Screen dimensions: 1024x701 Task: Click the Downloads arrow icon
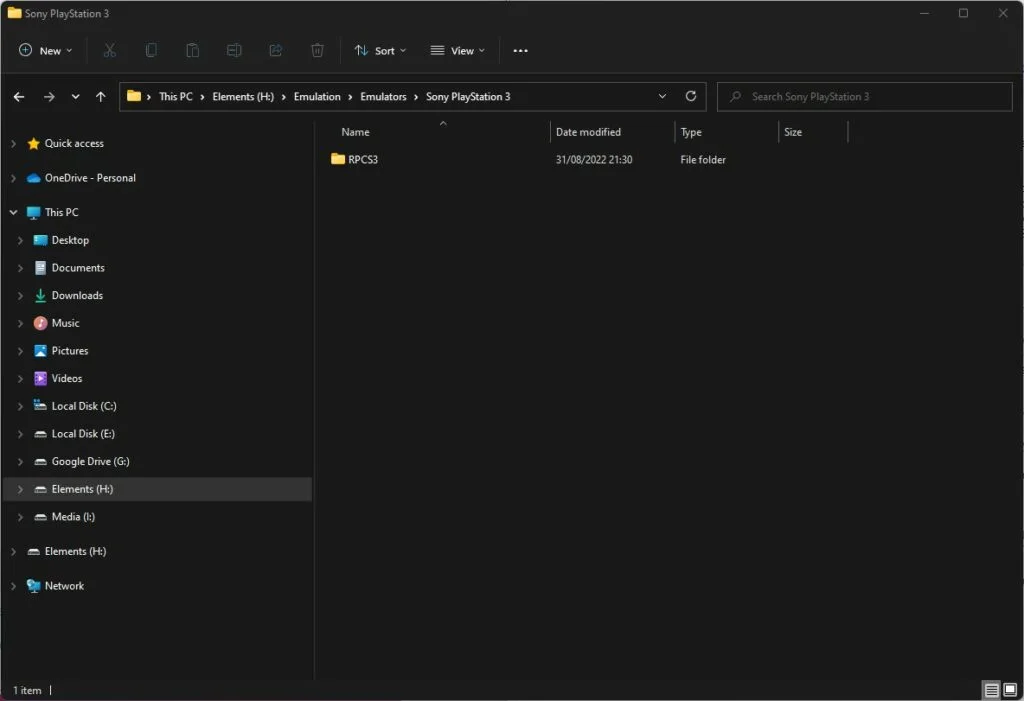pos(40,295)
